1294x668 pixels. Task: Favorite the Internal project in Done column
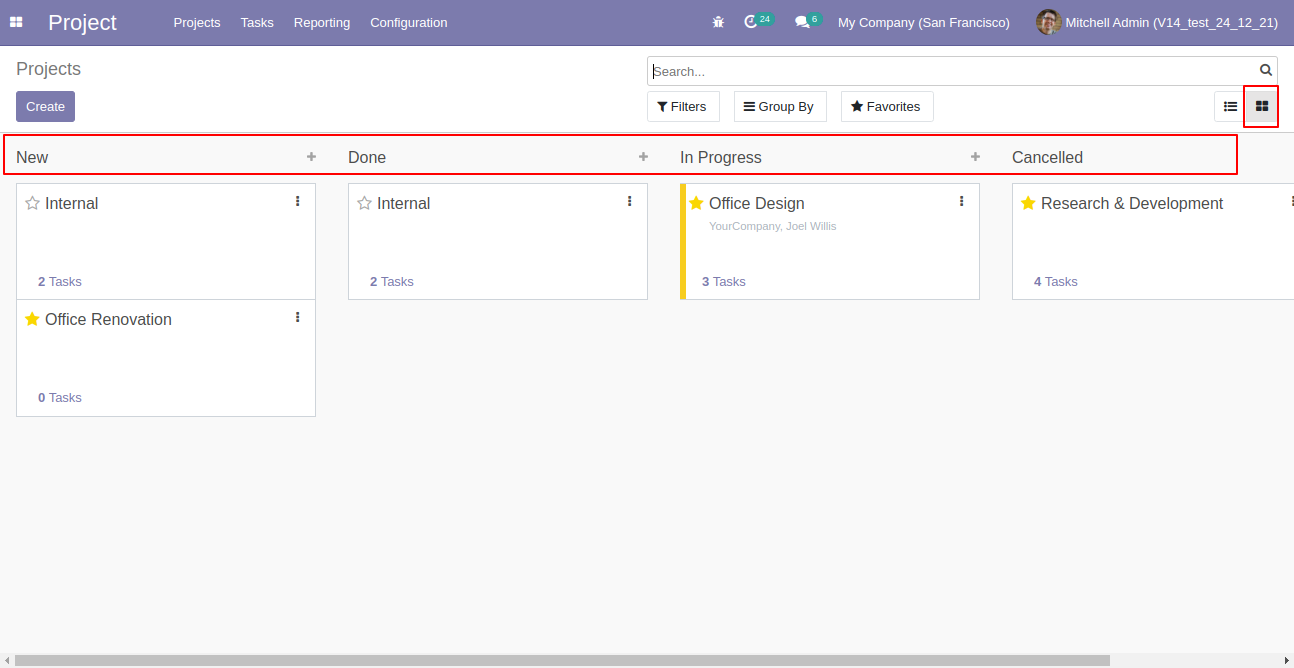tap(364, 203)
